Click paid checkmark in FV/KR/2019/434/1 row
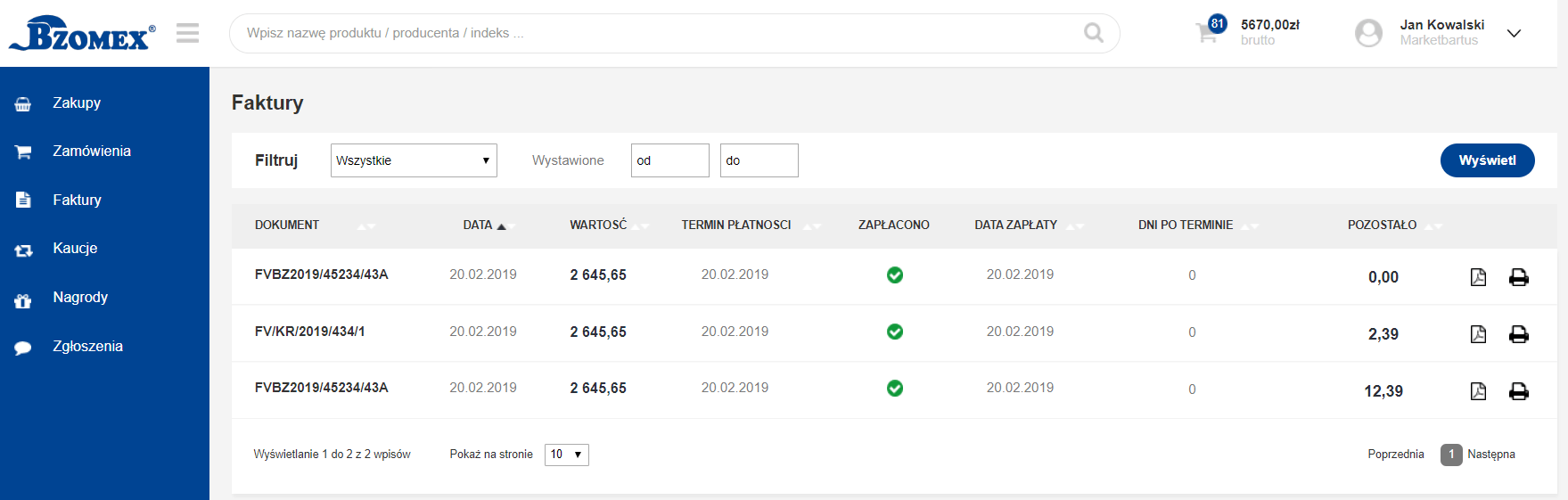The width and height of the screenshot is (1568, 500). point(895,332)
